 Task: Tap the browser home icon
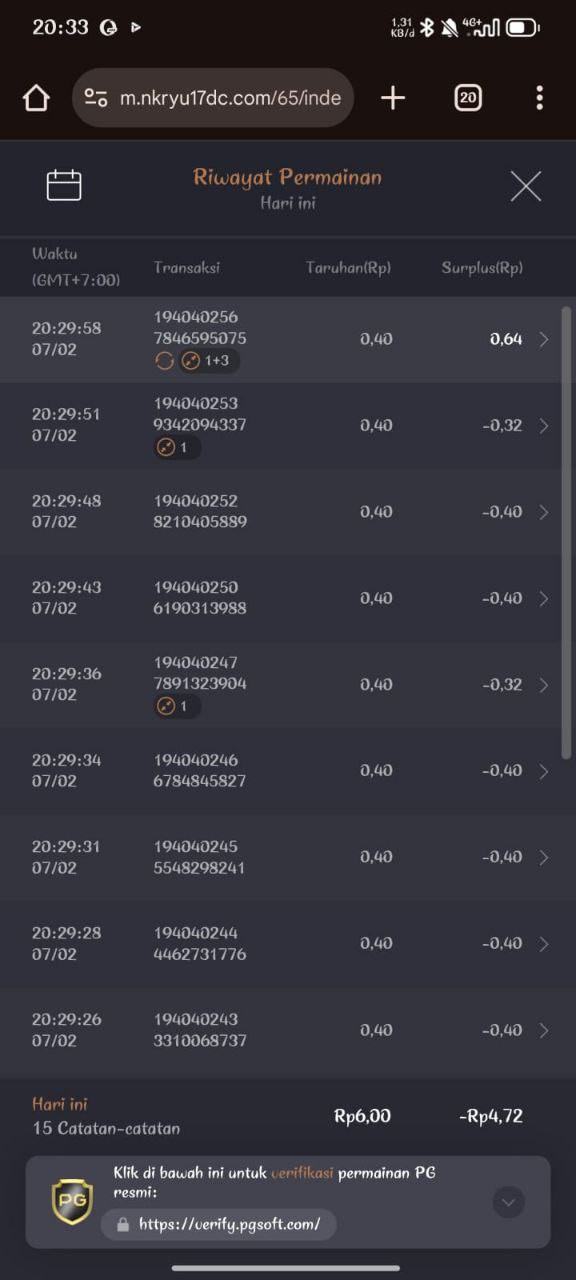click(x=36, y=98)
